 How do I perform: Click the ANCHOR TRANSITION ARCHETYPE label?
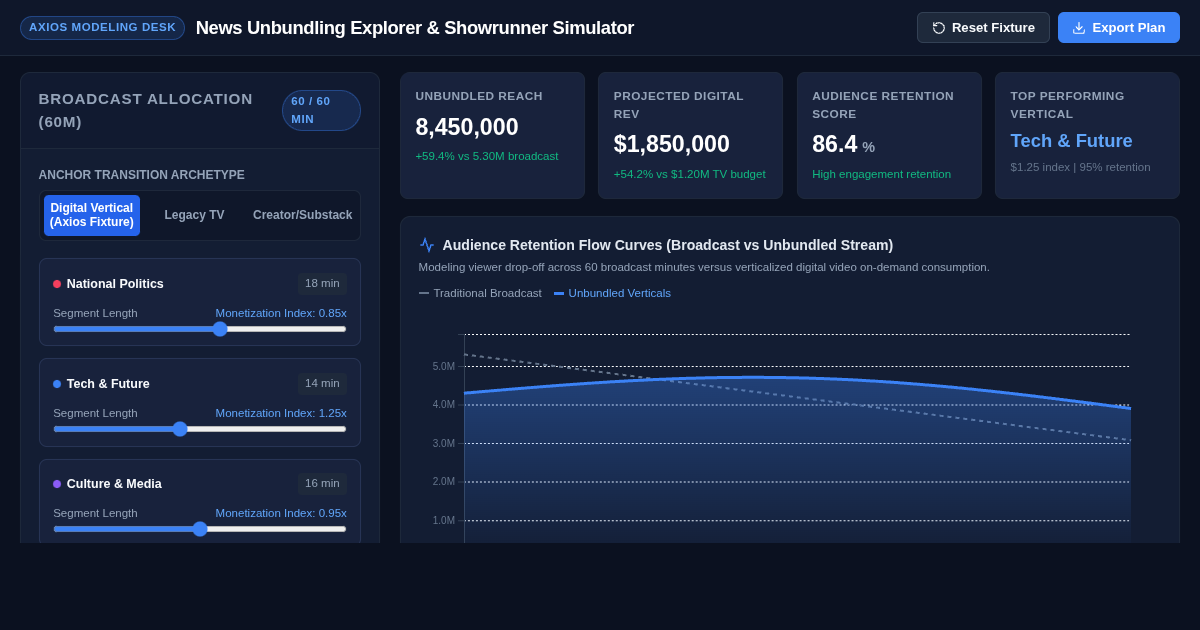pyautogui.click(x=142, y=175)
